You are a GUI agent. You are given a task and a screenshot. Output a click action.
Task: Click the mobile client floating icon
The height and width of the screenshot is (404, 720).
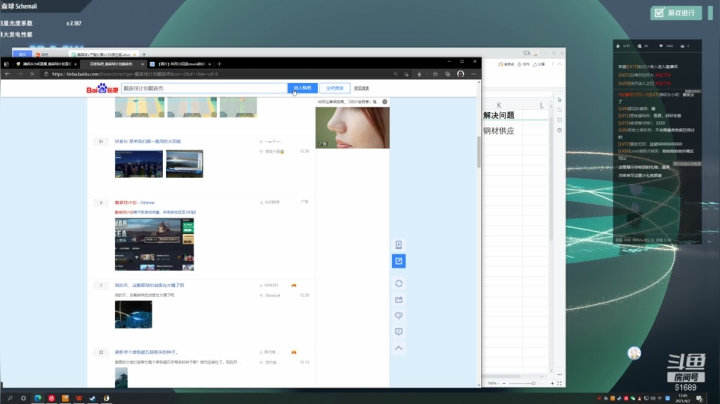point(399,245)
